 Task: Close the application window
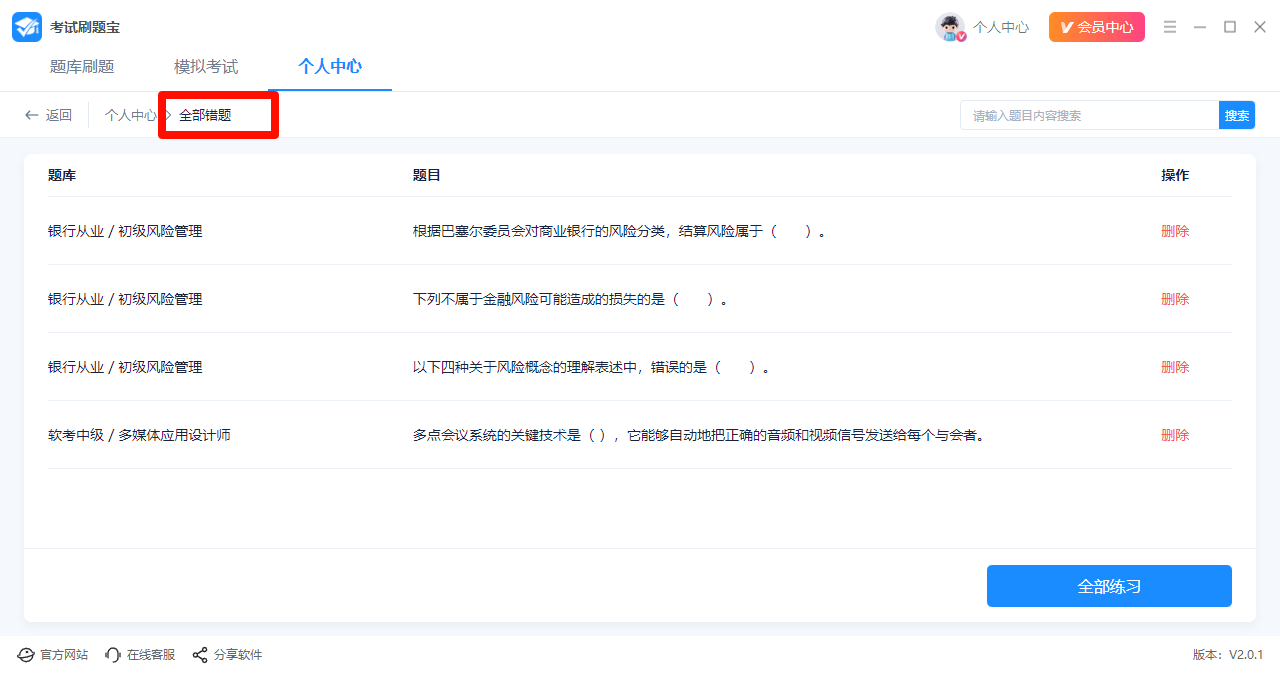[x=1260, y=27]
